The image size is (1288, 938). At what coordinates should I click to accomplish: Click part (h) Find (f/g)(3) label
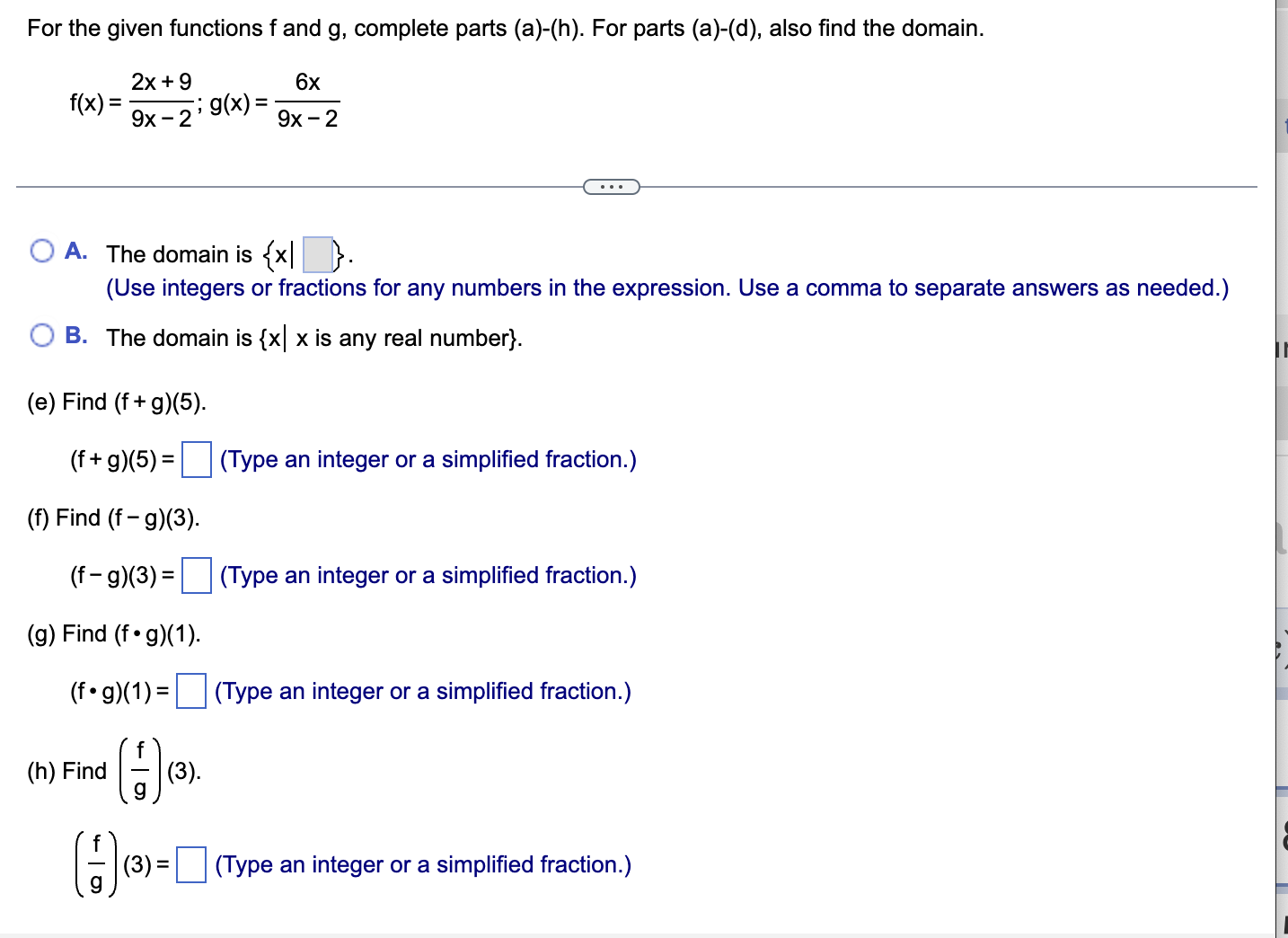(x=112, y=770)
